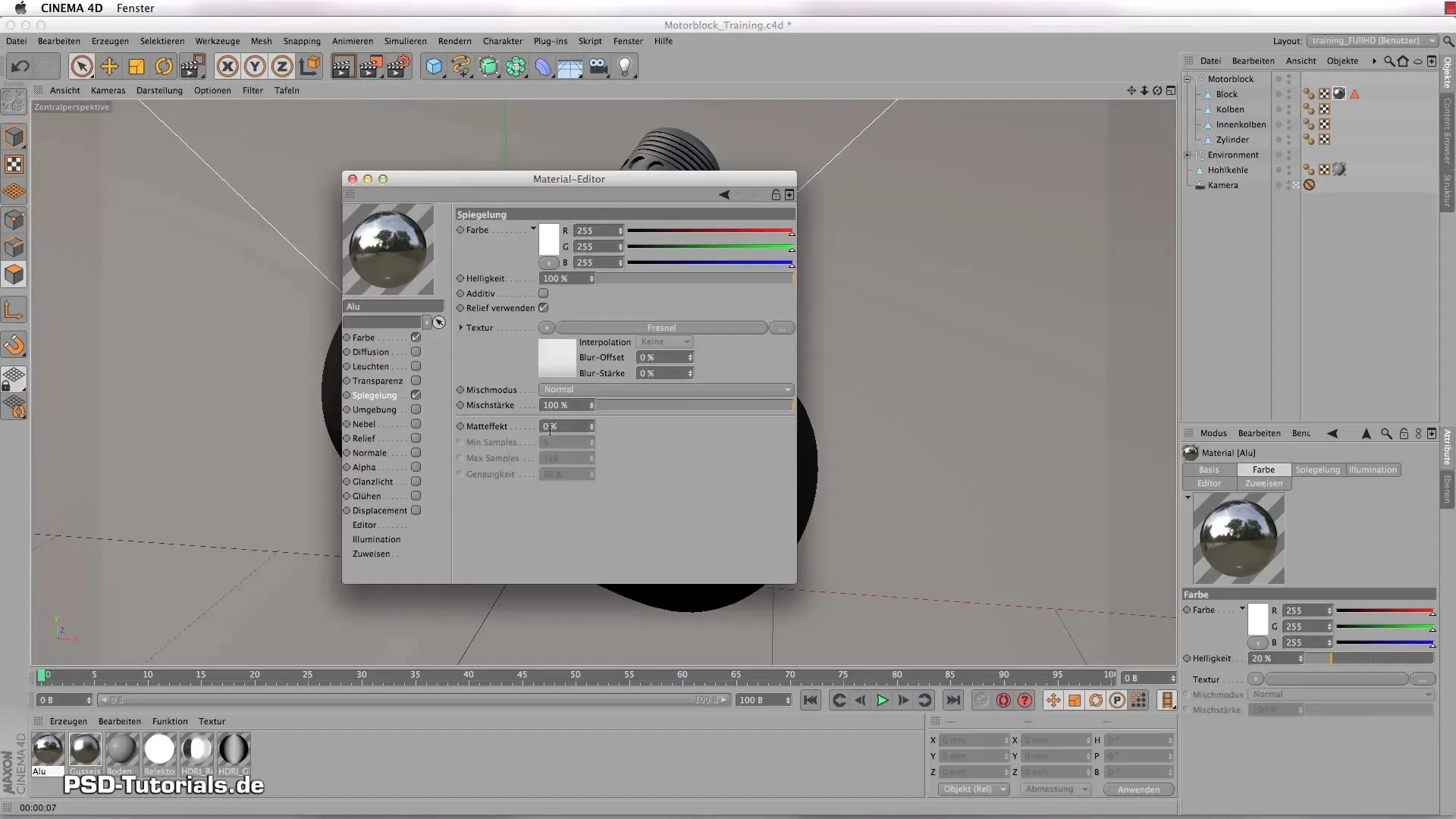Open the Zuweisen section in Material-Editor
This screenshot has height=819, width=1456.
(371, 554)
